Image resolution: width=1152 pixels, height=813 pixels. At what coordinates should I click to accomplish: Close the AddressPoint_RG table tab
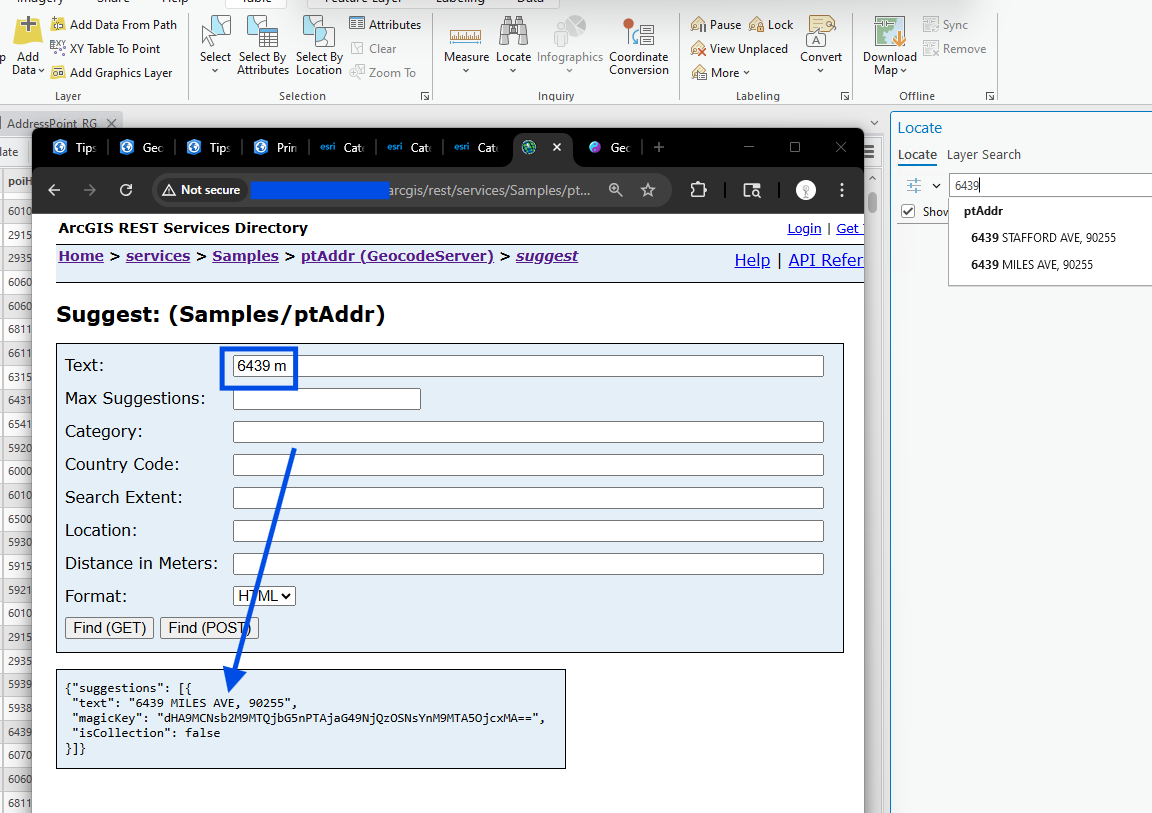[x=111, y=123]
